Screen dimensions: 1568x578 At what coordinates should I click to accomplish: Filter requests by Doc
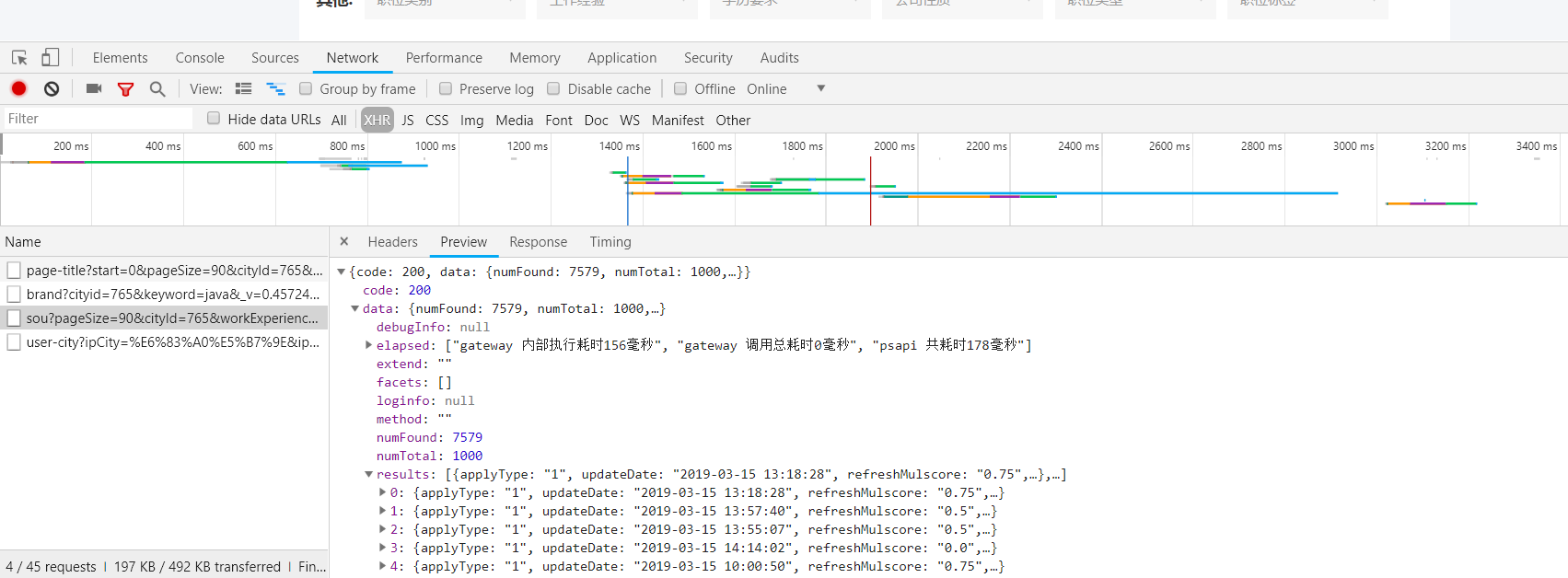[597, 120]
